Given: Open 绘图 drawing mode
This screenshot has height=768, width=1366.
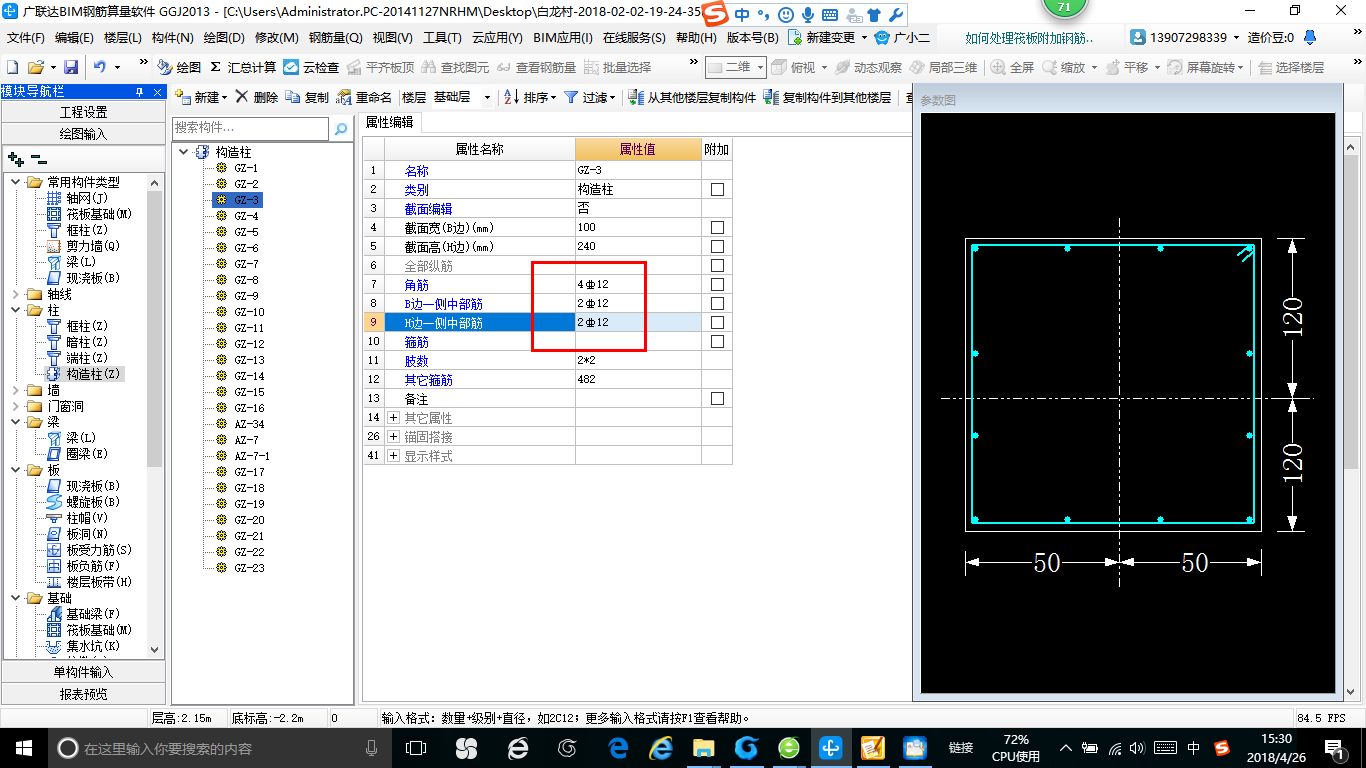Looking at the screenshot, I should click(180, 67).
